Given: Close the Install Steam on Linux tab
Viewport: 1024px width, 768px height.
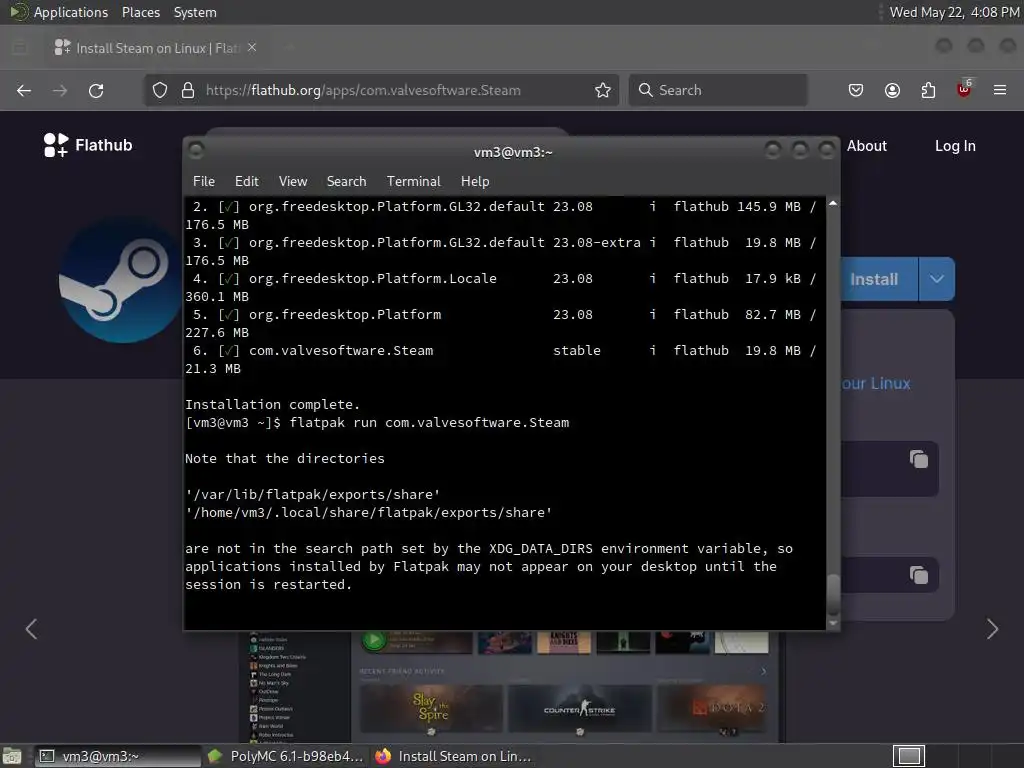Looking at the screenshot, I should [252, 48].
